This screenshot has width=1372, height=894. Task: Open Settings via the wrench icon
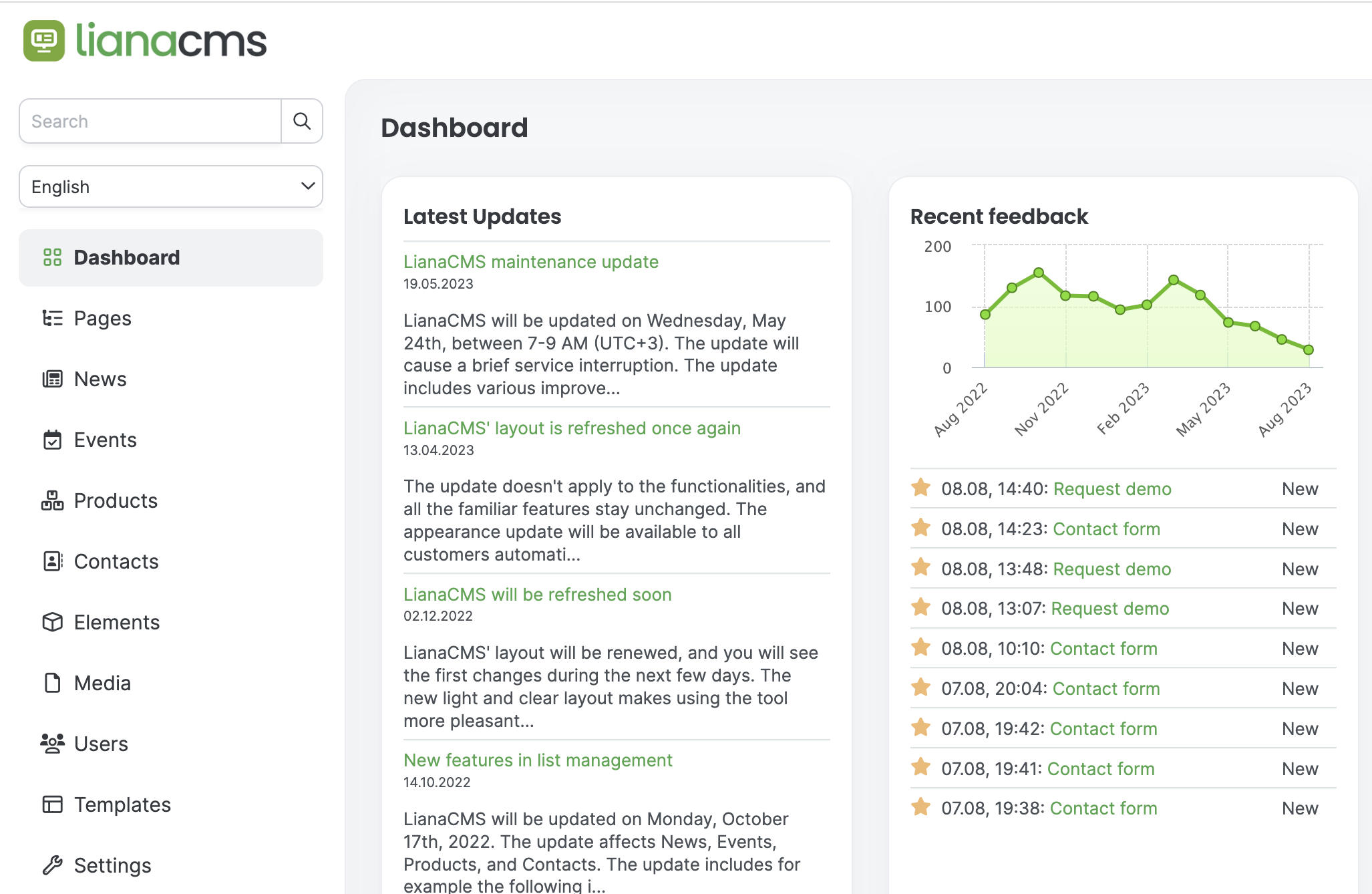pos(53,865)
